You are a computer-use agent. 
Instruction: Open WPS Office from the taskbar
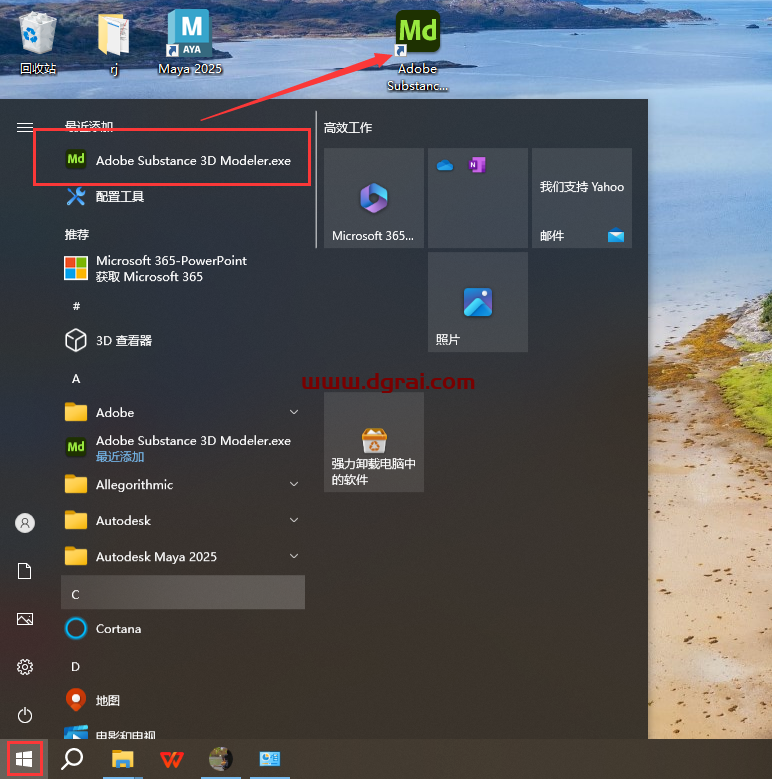tap(172, 759)
